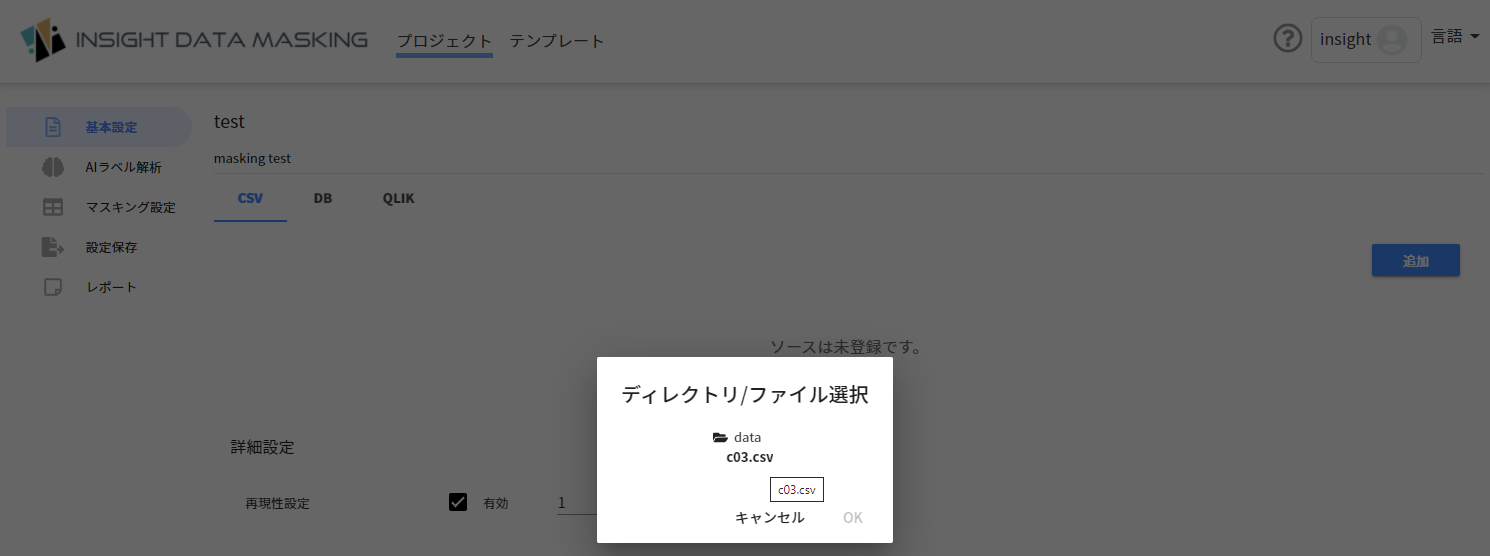Select the data folder in the tree

747,437
